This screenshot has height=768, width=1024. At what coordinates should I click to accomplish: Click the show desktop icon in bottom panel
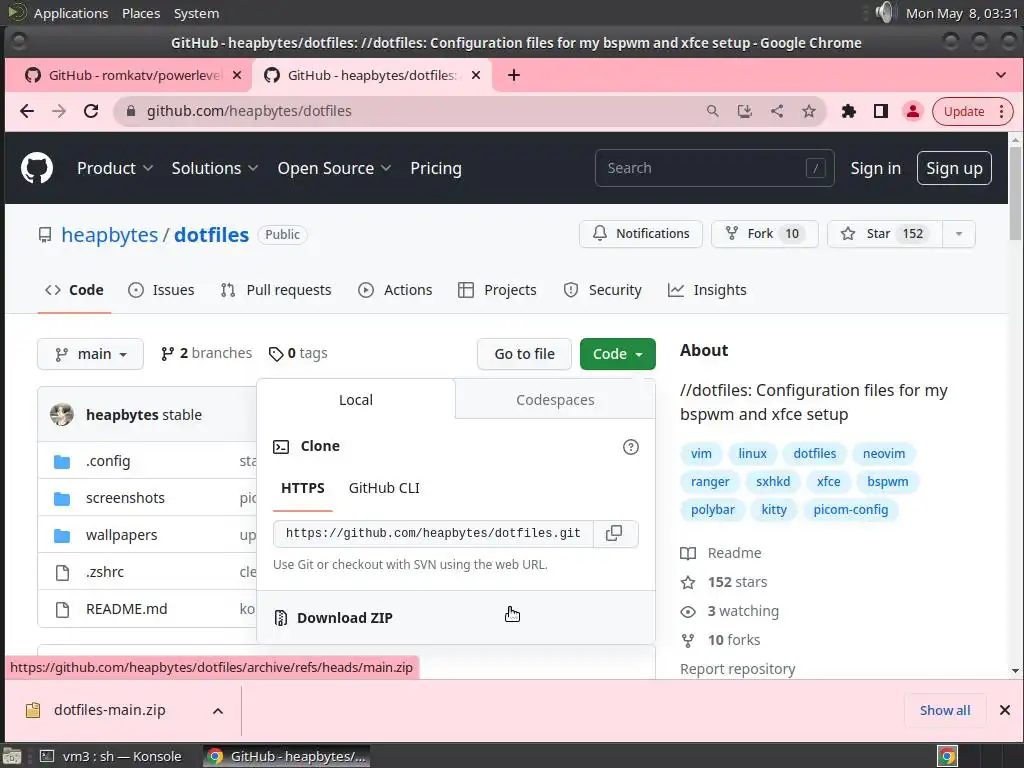(12, 756)
